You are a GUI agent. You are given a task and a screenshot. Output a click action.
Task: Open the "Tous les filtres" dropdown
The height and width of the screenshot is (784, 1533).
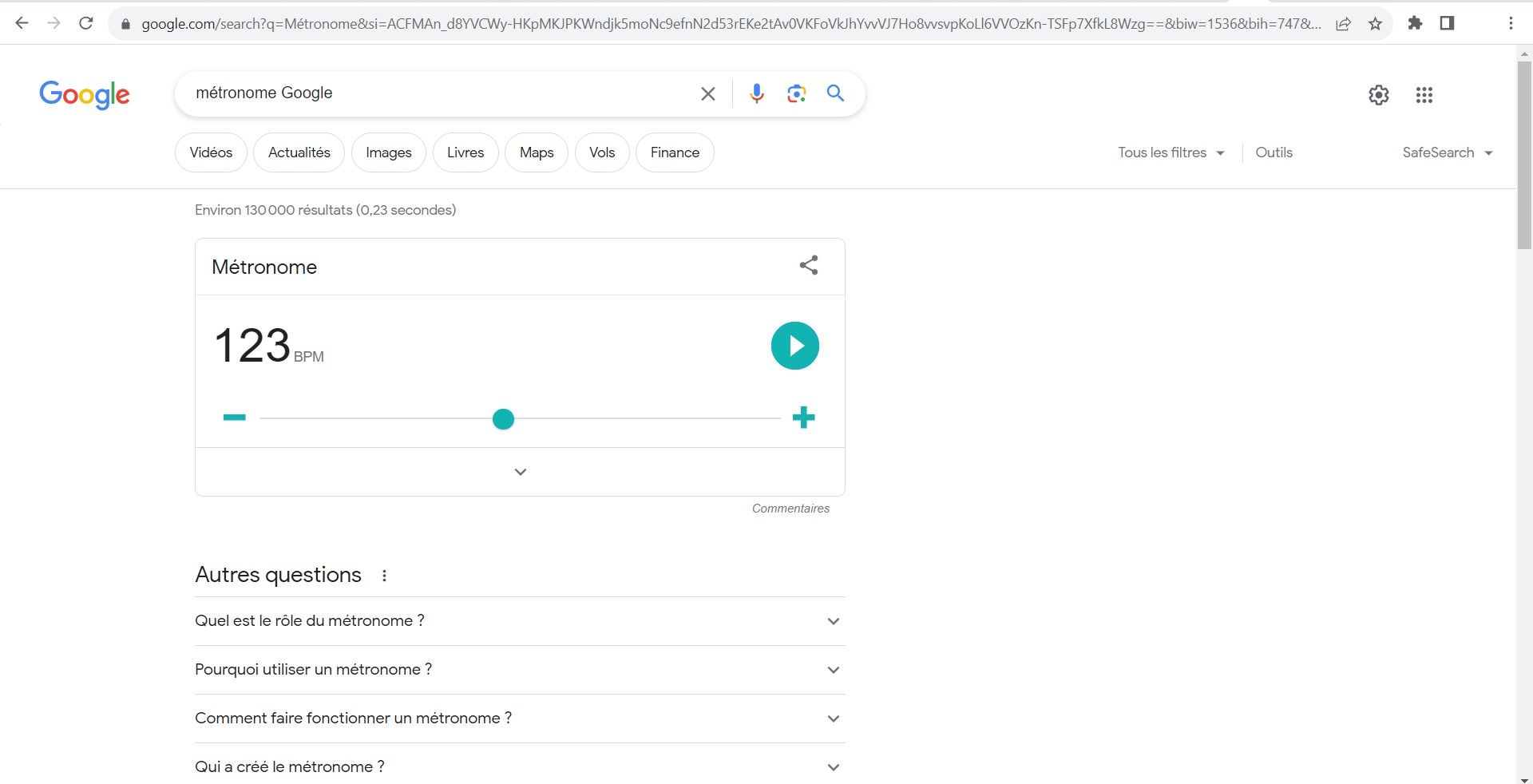[x=1171, y=152]
